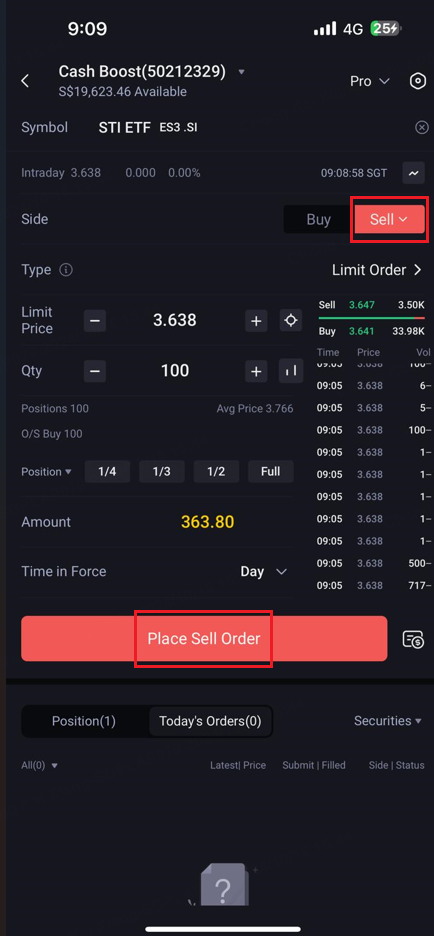Increase the quantity with plus
The width and height of the screenshot is (434, 936).
[256, 371]
